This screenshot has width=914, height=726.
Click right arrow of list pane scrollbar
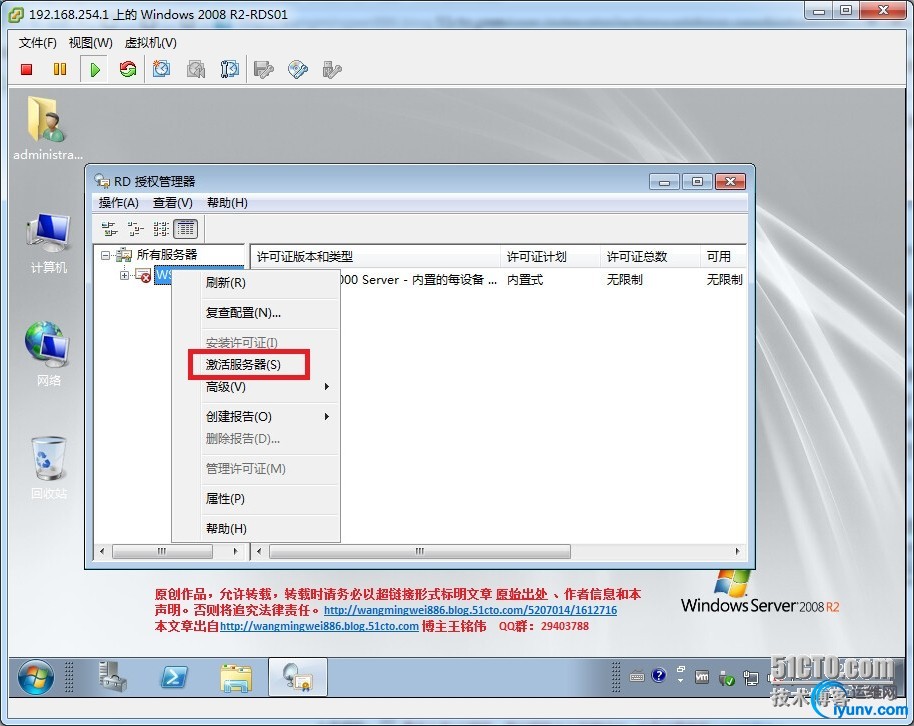(737, 551)
